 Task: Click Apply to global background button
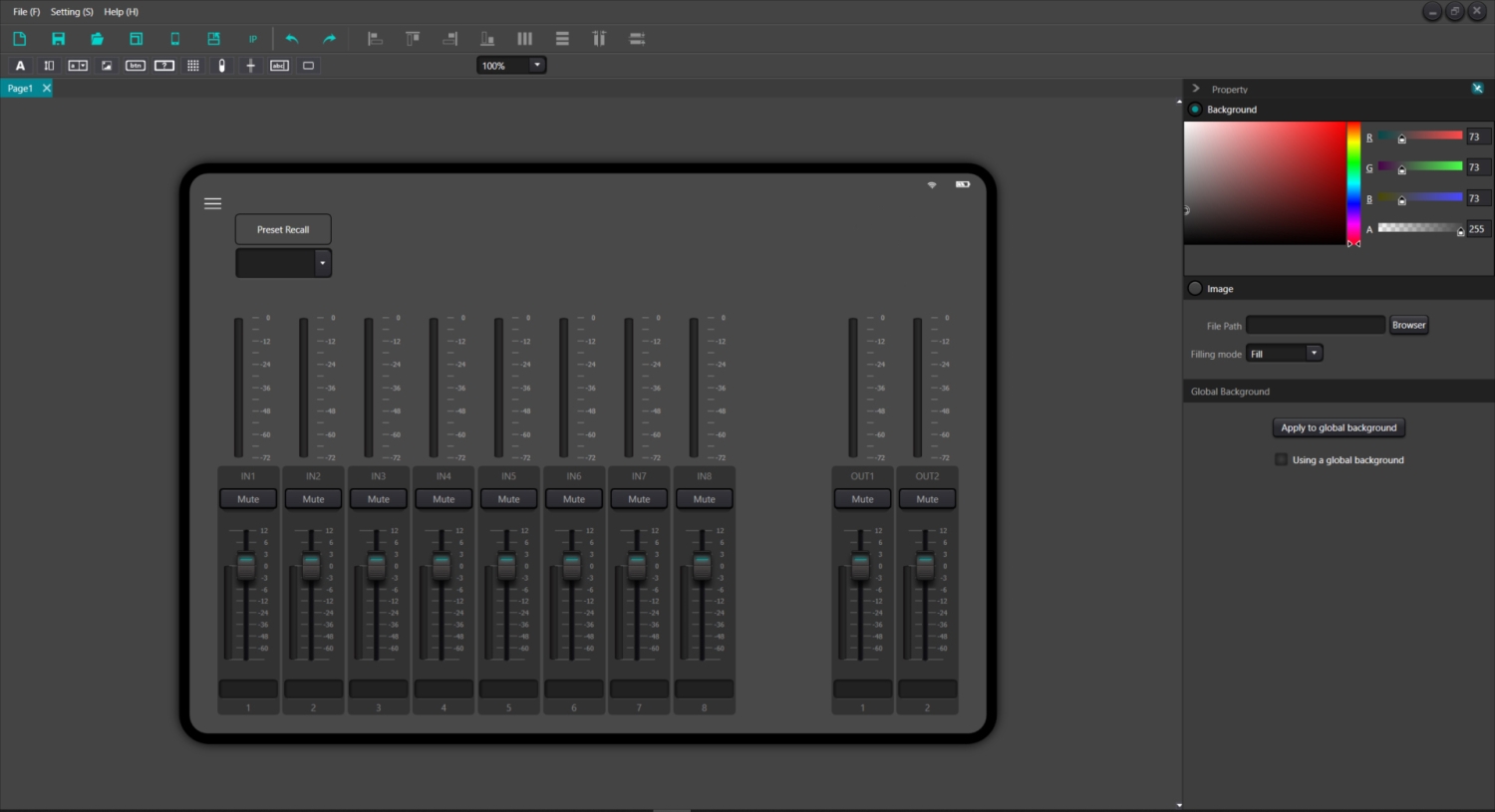[x=1339, y=427]
